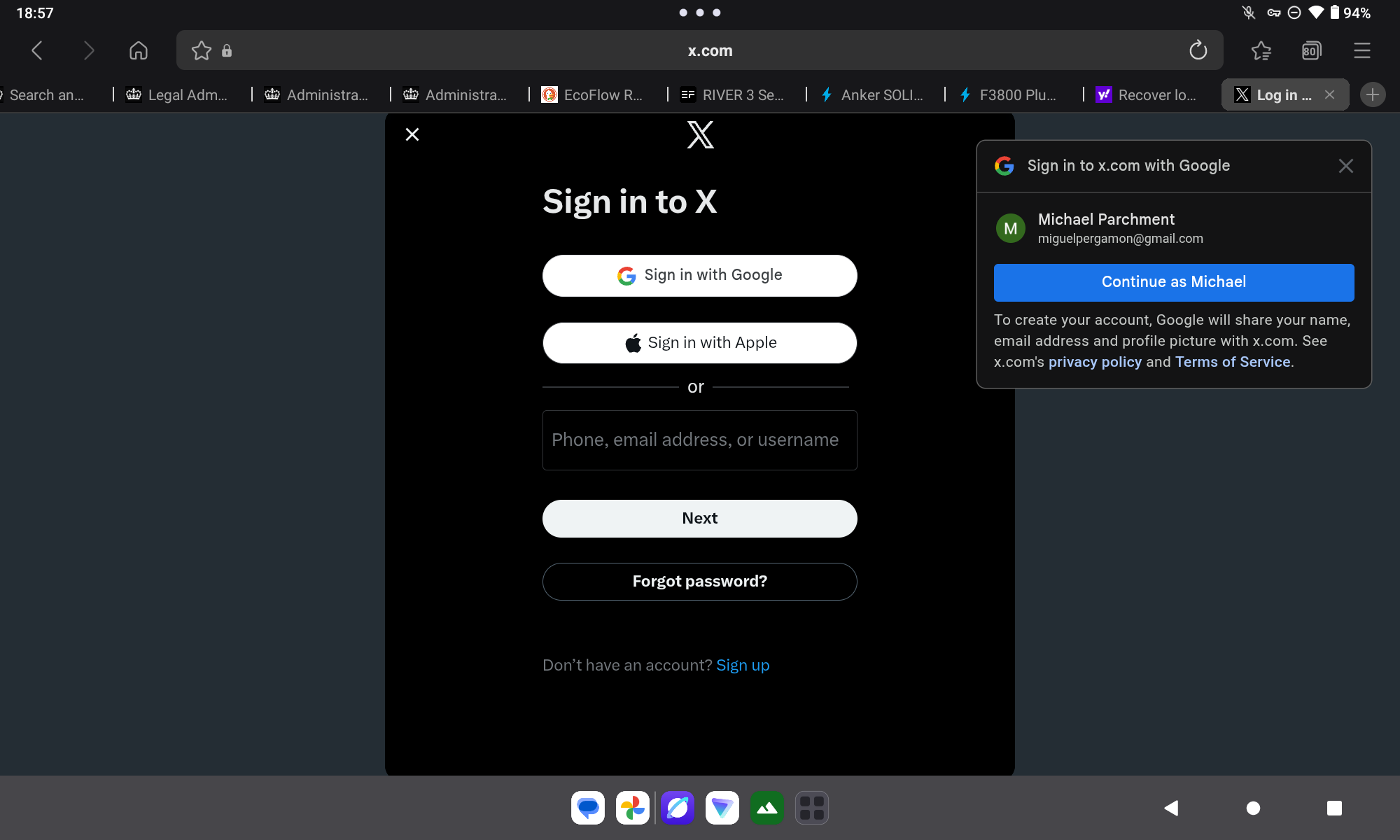
Task: Open the bookmarks list icon
Action: click(x=1261, y=50)
